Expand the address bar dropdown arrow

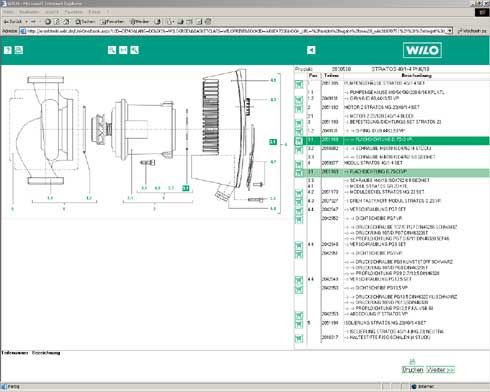click(x=450, y=31)
